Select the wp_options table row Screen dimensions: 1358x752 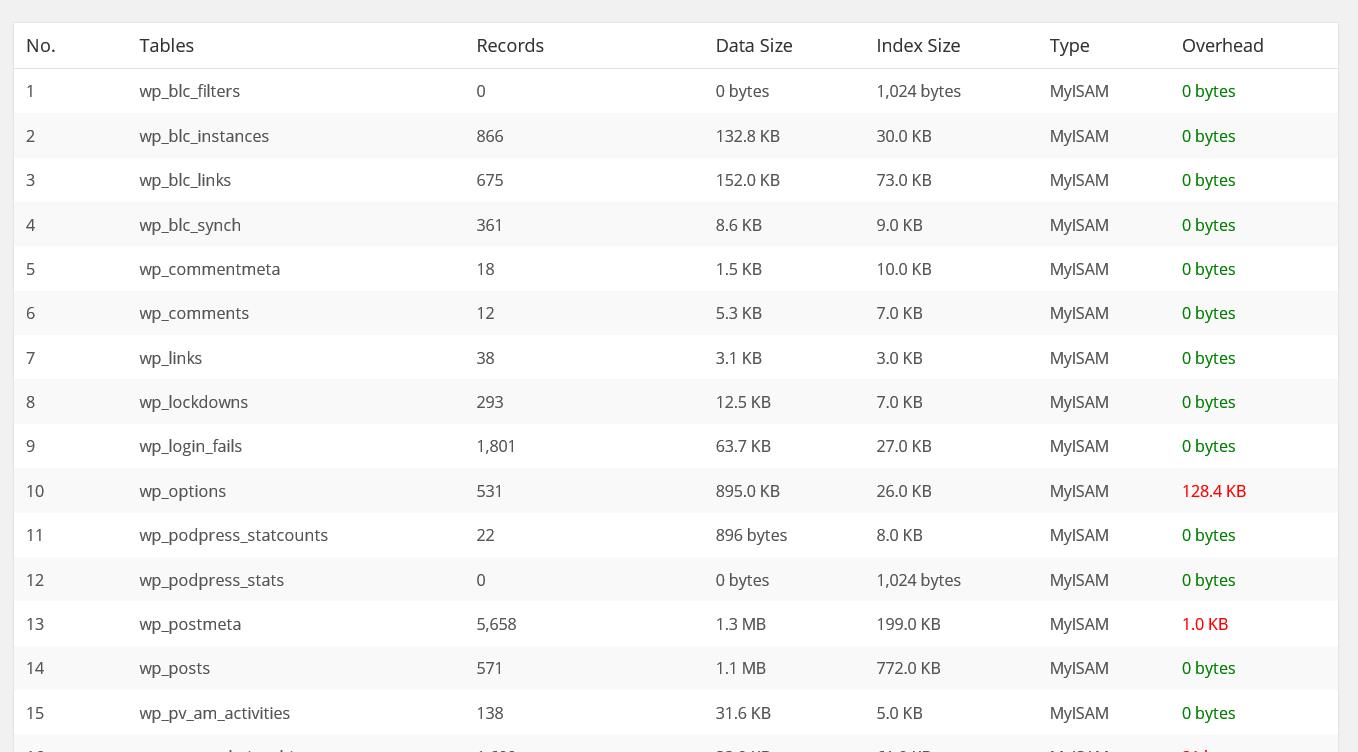[676, 491]
